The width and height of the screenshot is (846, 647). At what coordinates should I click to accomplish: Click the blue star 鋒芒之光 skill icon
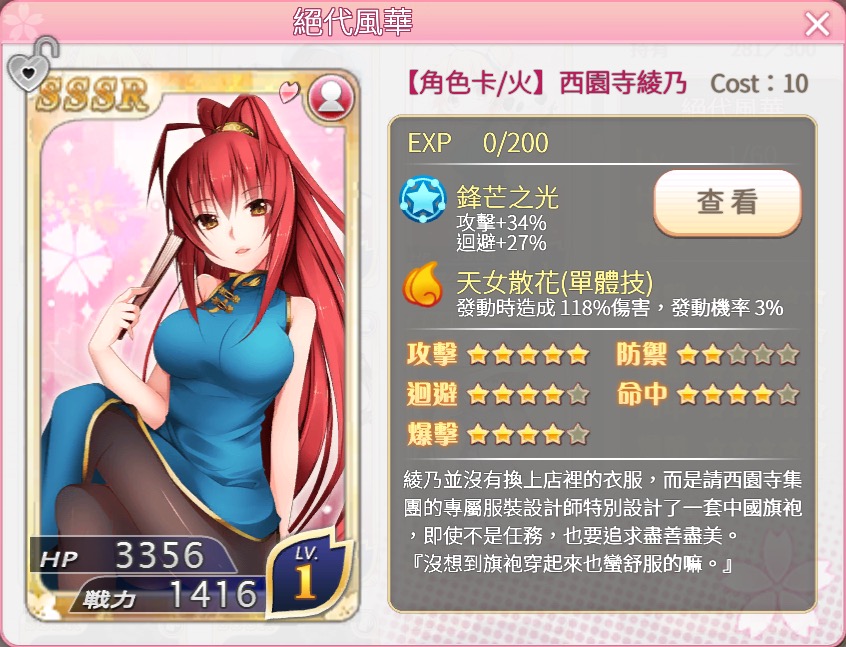click(x=422, y=199)
